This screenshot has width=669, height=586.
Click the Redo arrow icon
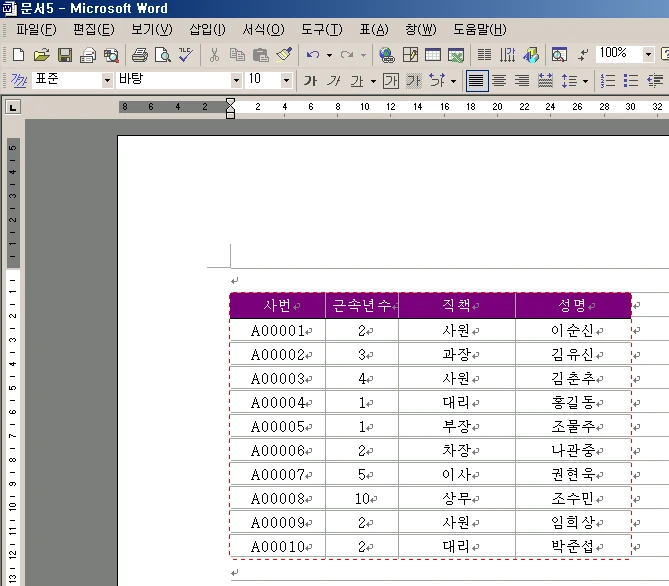point(347,55)
